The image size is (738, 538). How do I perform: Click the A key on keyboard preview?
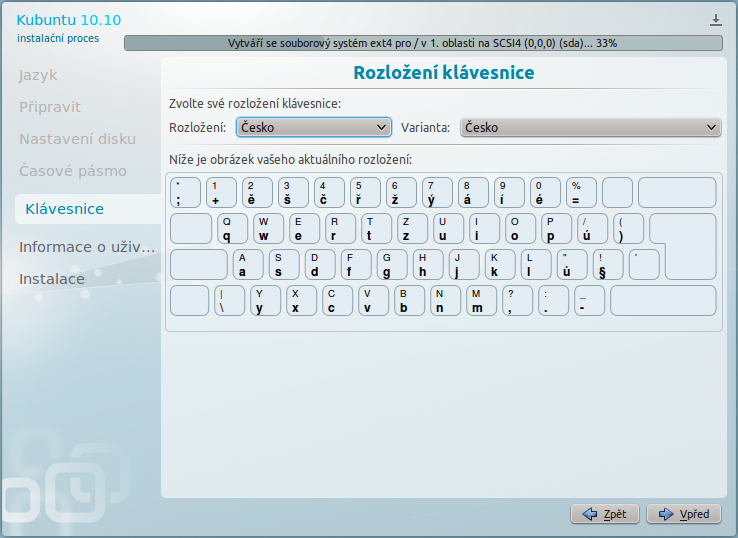point(248,265)
